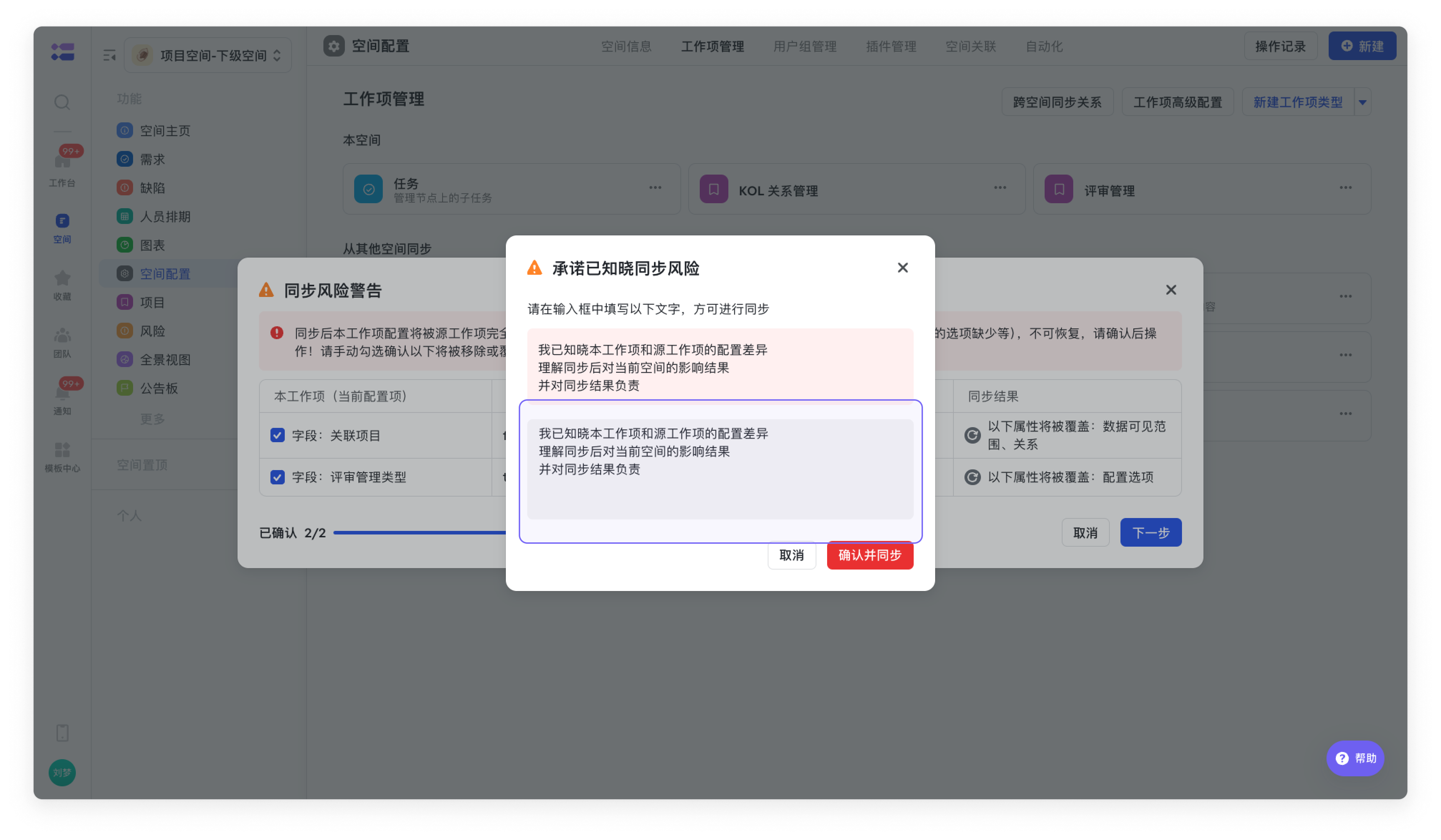Open the 工作台 workbench icon
The image size is (1441, 840).
click(x=62, y=169)
